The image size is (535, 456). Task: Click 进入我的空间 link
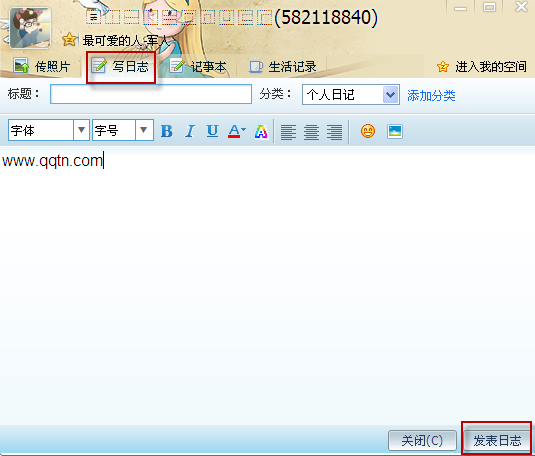click(482, 67)
